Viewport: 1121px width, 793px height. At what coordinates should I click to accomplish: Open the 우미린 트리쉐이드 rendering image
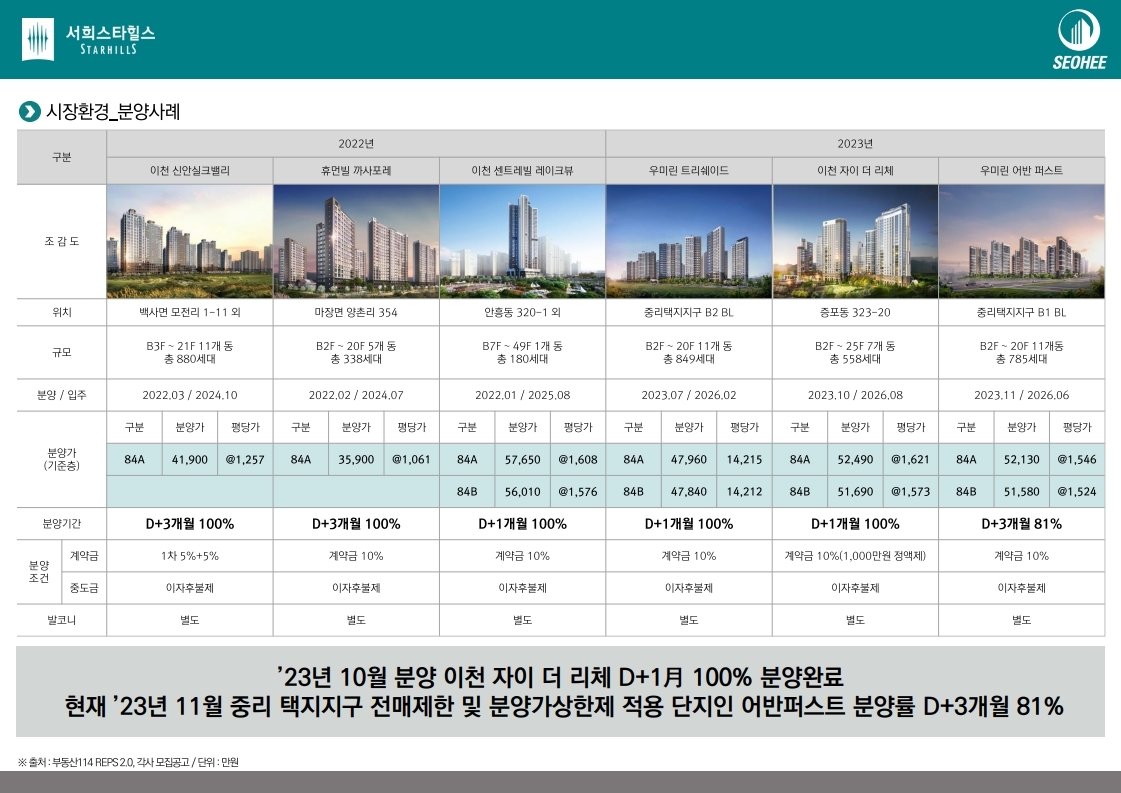coord(689,242)
